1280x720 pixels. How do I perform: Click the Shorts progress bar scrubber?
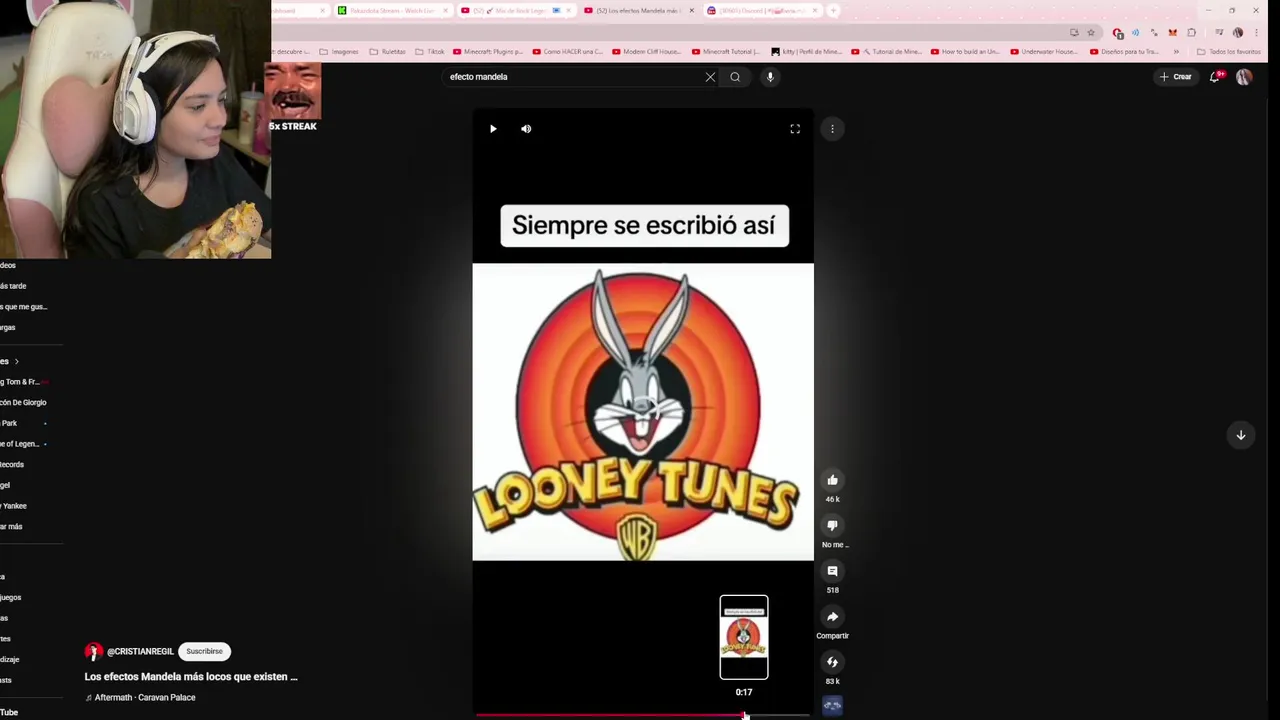pyautogui.click(x=744, y=715)
